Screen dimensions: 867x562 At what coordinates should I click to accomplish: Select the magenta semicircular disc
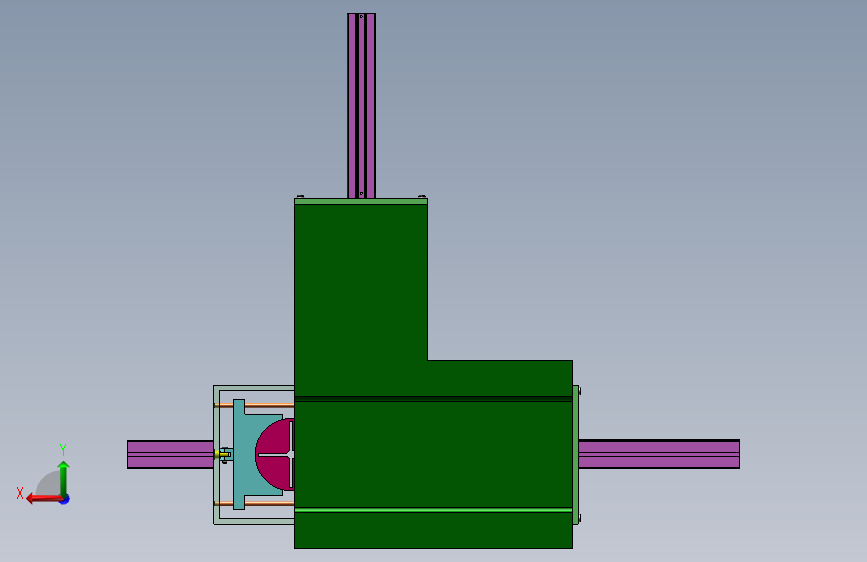(x=275, y=454)
